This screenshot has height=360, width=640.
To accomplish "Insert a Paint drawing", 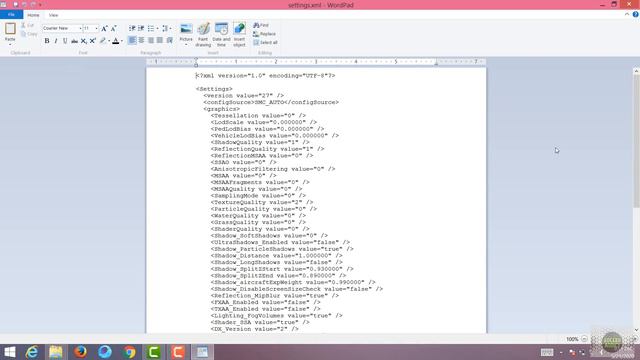I will (203, 34).
